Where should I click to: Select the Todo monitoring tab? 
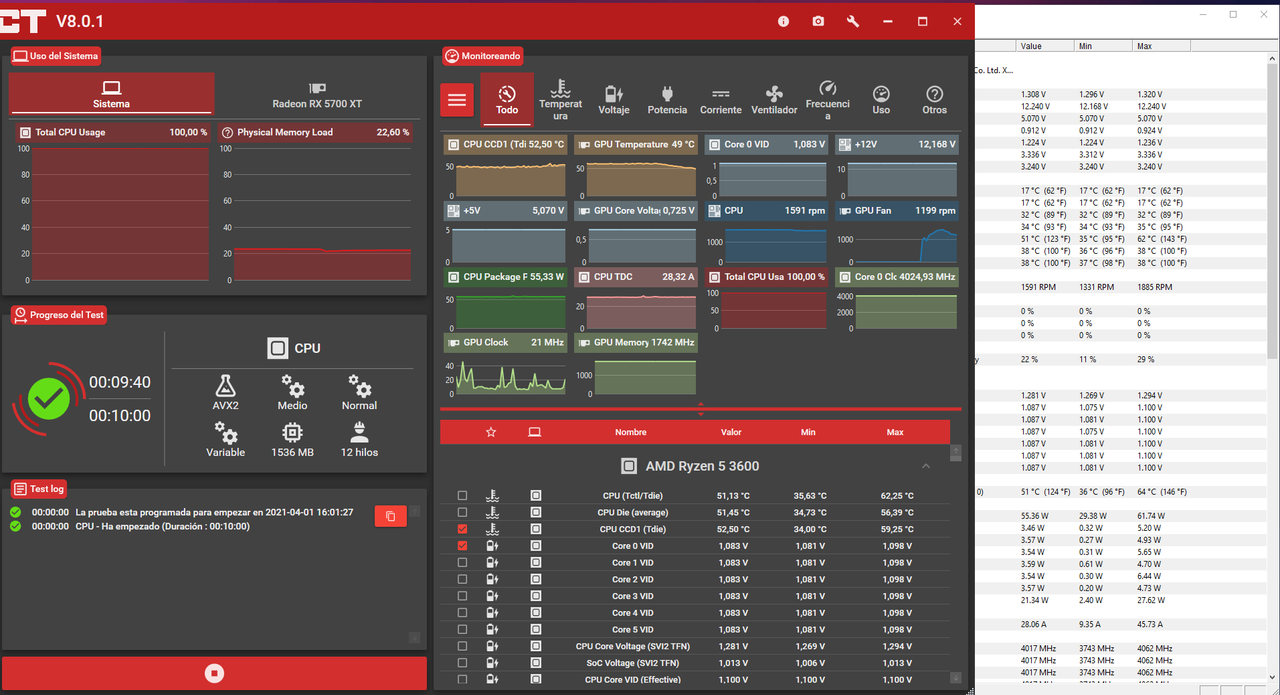click(x=507, y=99)
